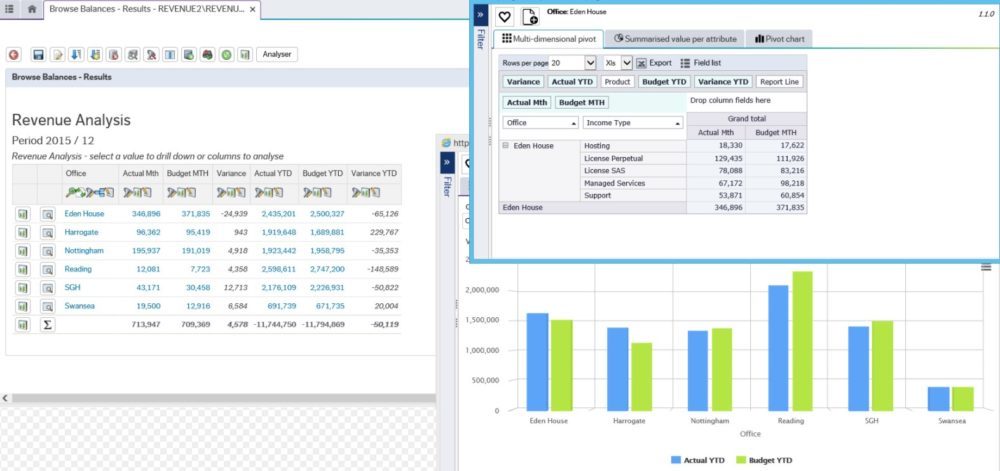Click the red back arrow toolbar icon
The image size is (1000, 471).
[14, 55]
